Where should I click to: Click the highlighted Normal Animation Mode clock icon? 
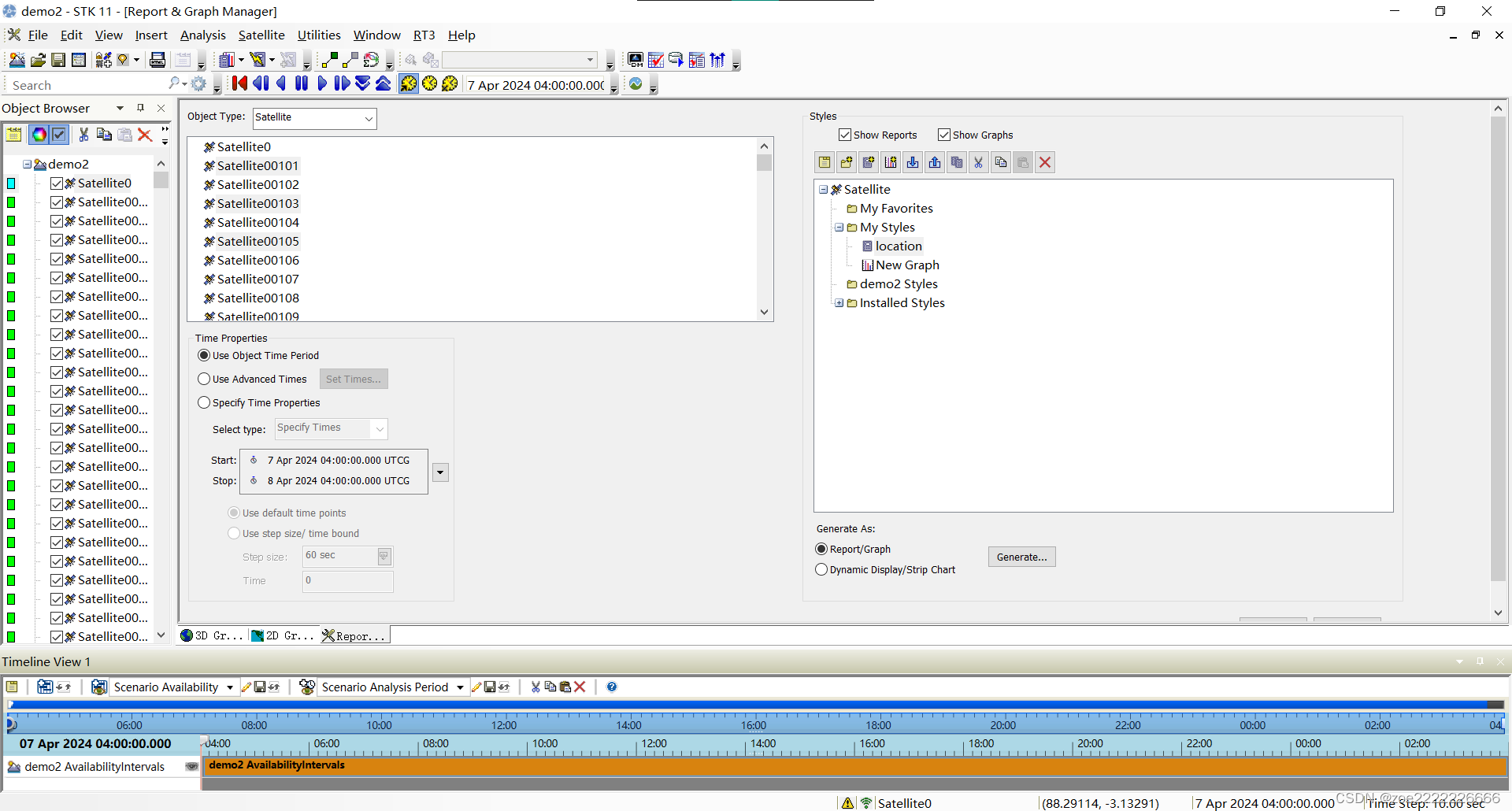[409, 83]
